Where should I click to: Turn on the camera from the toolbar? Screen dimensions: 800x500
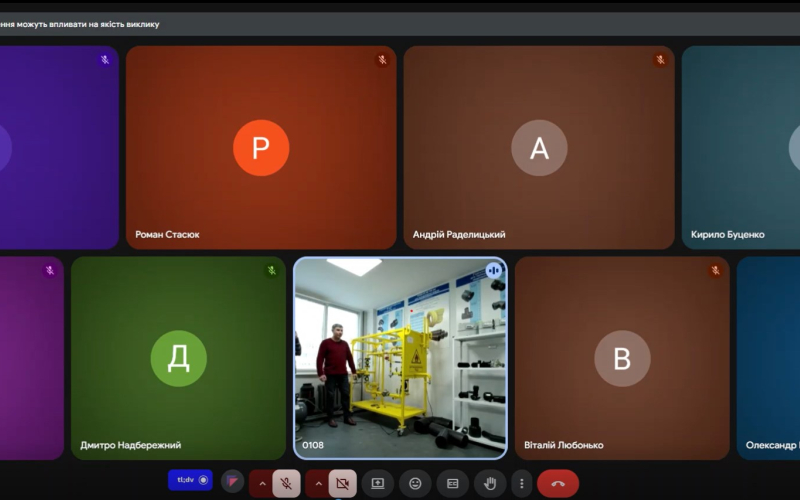click(x=342, y=484)
